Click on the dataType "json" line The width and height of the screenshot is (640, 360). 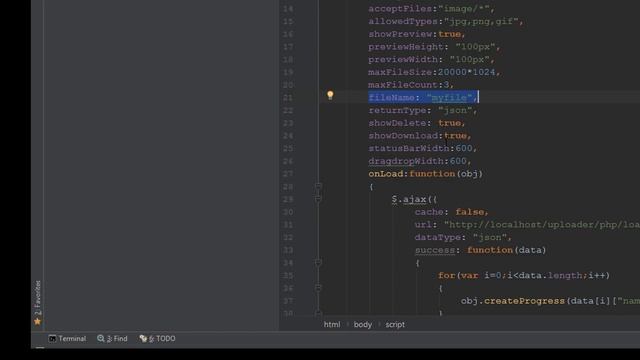pyautogui.click(x=463, y=237)
